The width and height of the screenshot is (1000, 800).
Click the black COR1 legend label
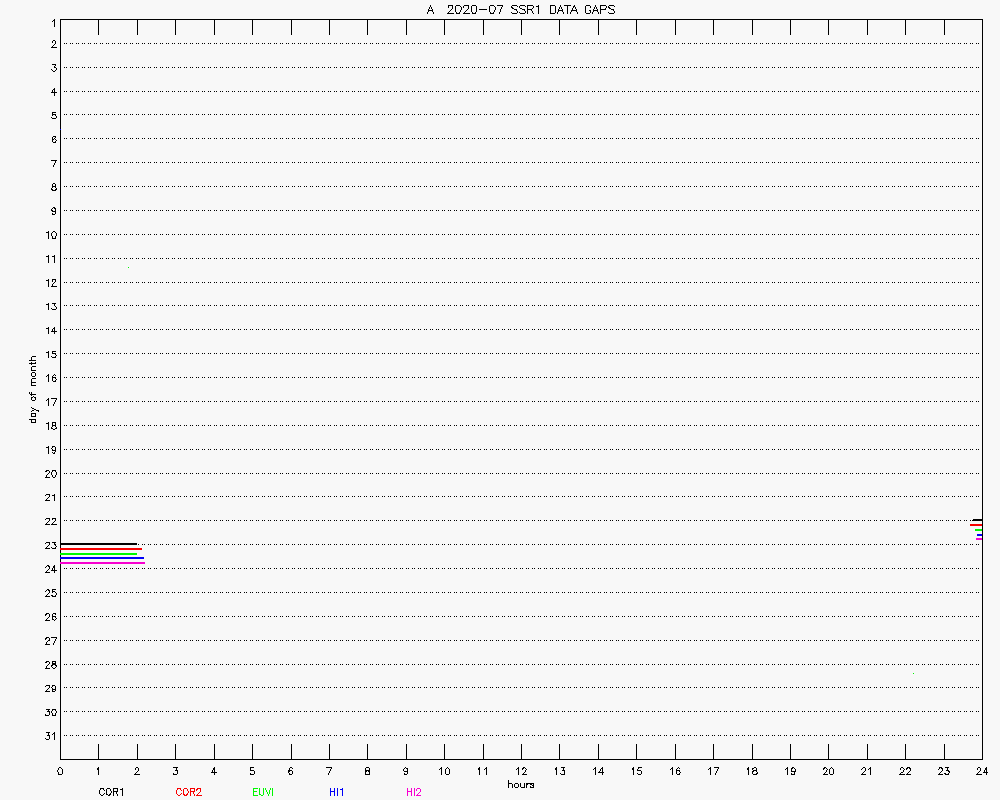point(111,792)
